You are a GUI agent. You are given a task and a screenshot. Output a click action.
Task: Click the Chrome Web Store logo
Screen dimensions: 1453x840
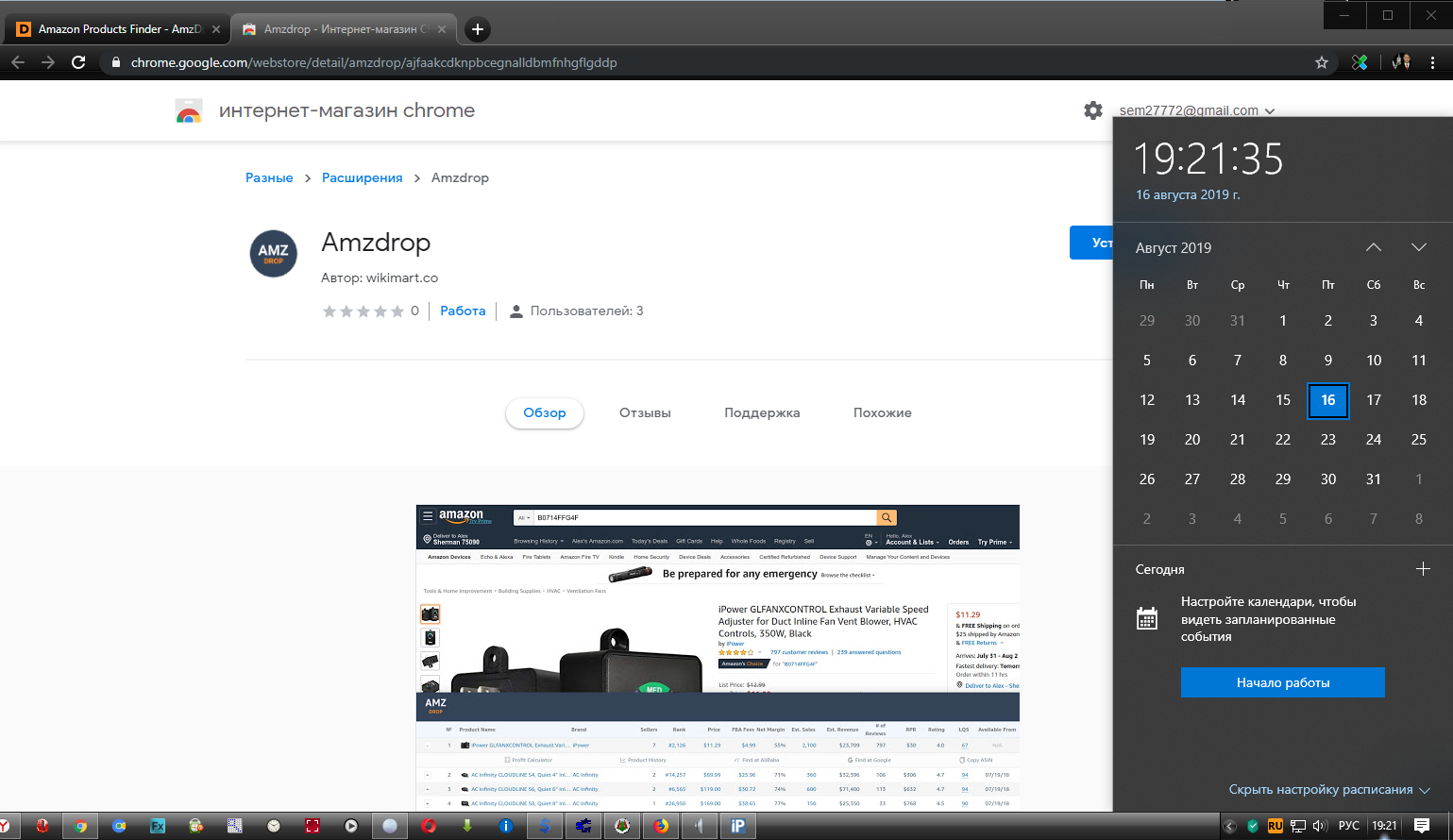(189, 111)
